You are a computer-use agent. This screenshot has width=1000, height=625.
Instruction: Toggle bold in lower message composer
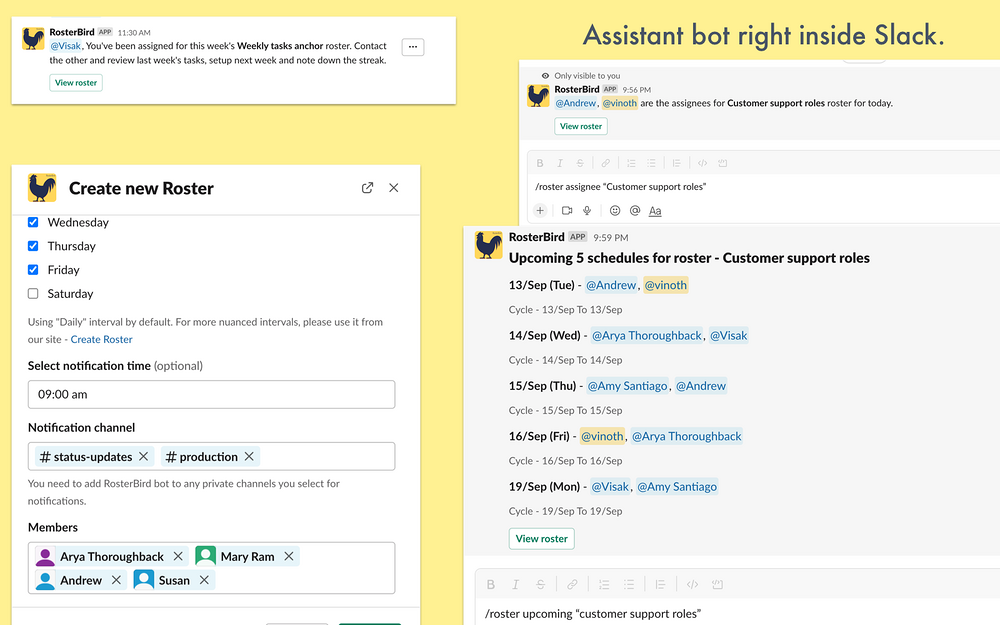(490, 584)
